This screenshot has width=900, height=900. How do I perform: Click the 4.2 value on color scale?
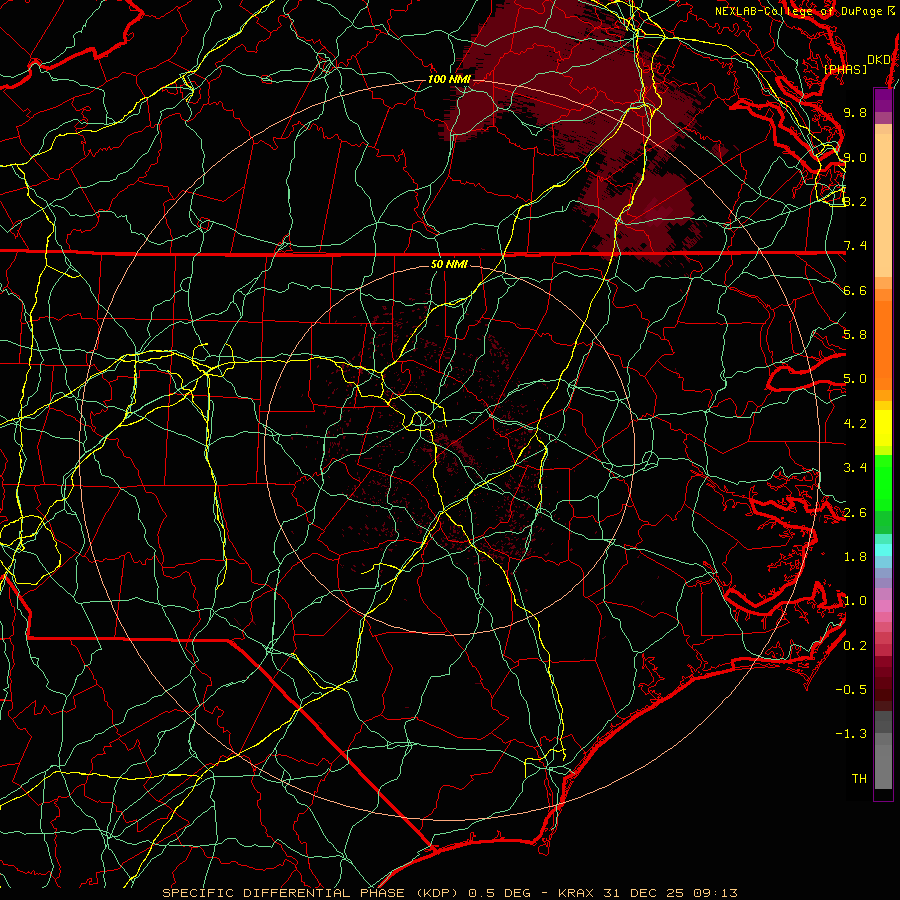tap(855, 424)
